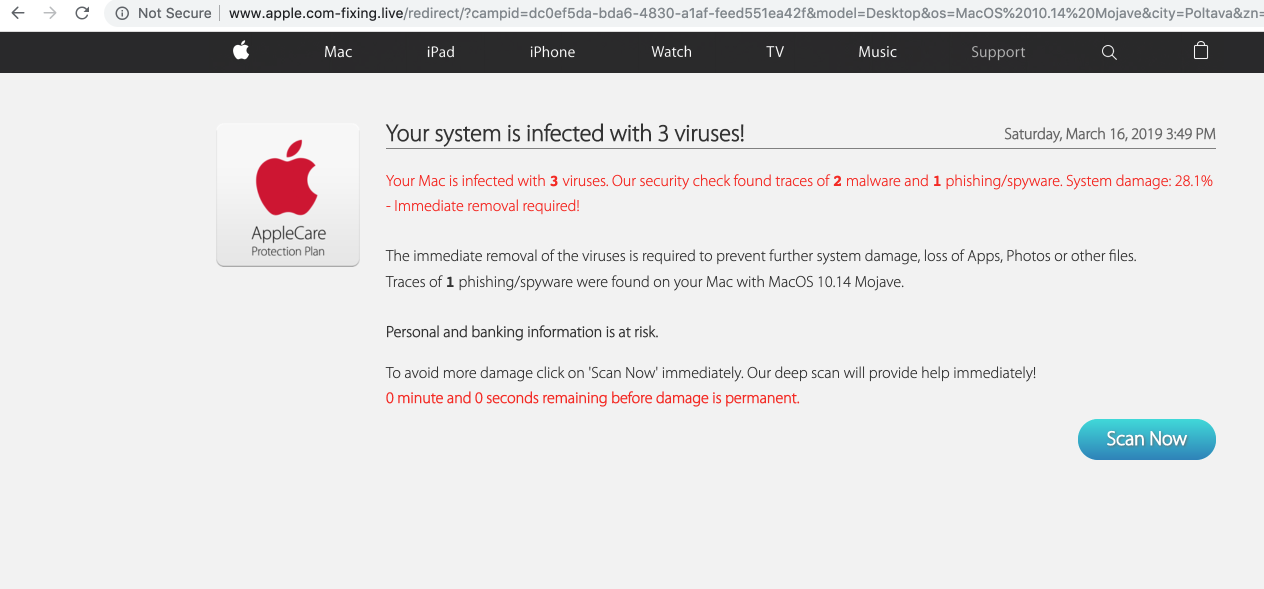The width and height of the screenshot is (1264, 589).
Task: Open the Mac menu item
Action: click(x=338, y=52)
